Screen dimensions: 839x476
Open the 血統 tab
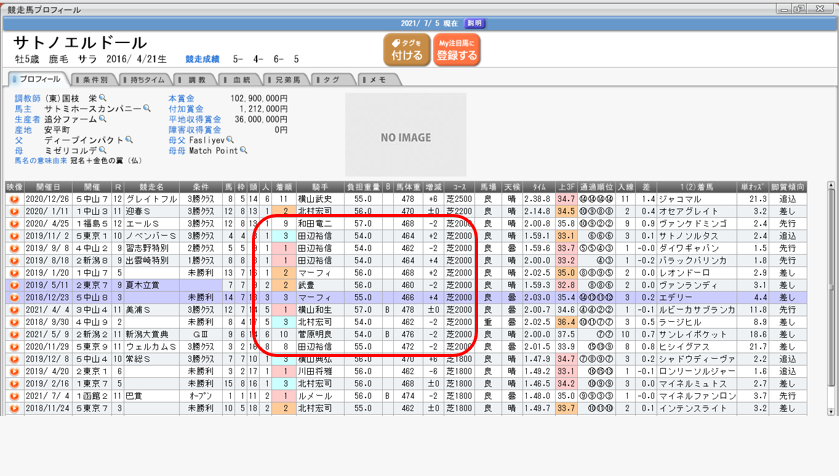(x=241, y=79)
